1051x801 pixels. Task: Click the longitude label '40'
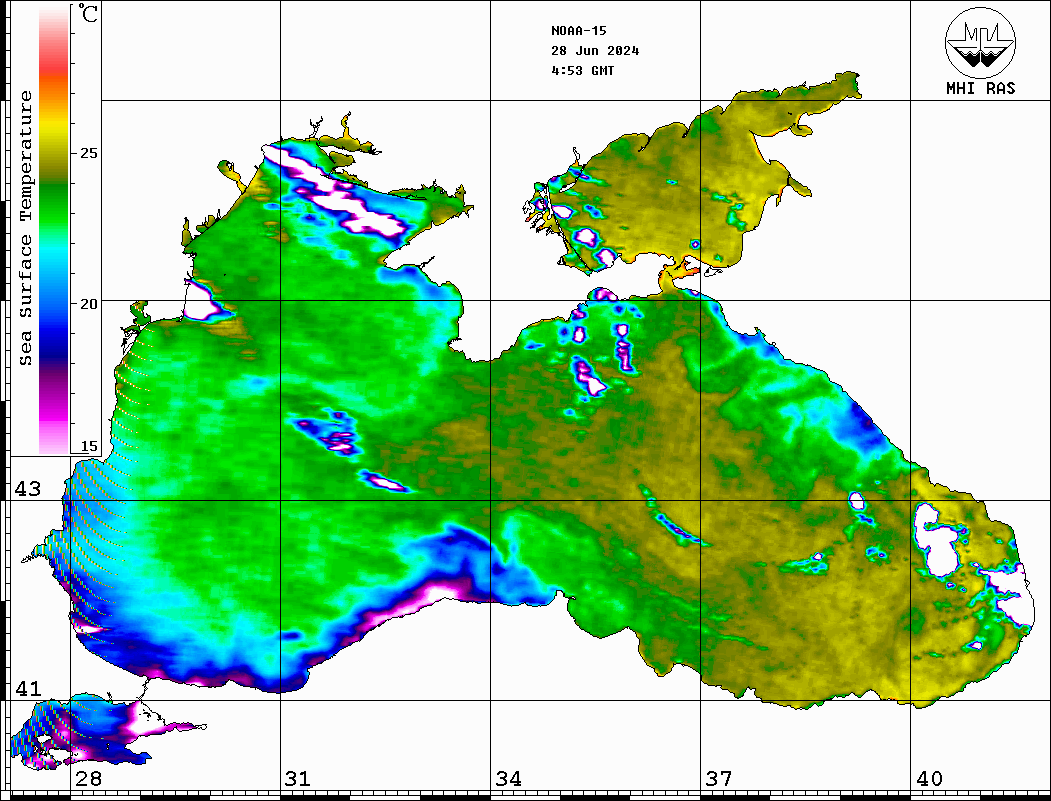(x=929, y=779)
